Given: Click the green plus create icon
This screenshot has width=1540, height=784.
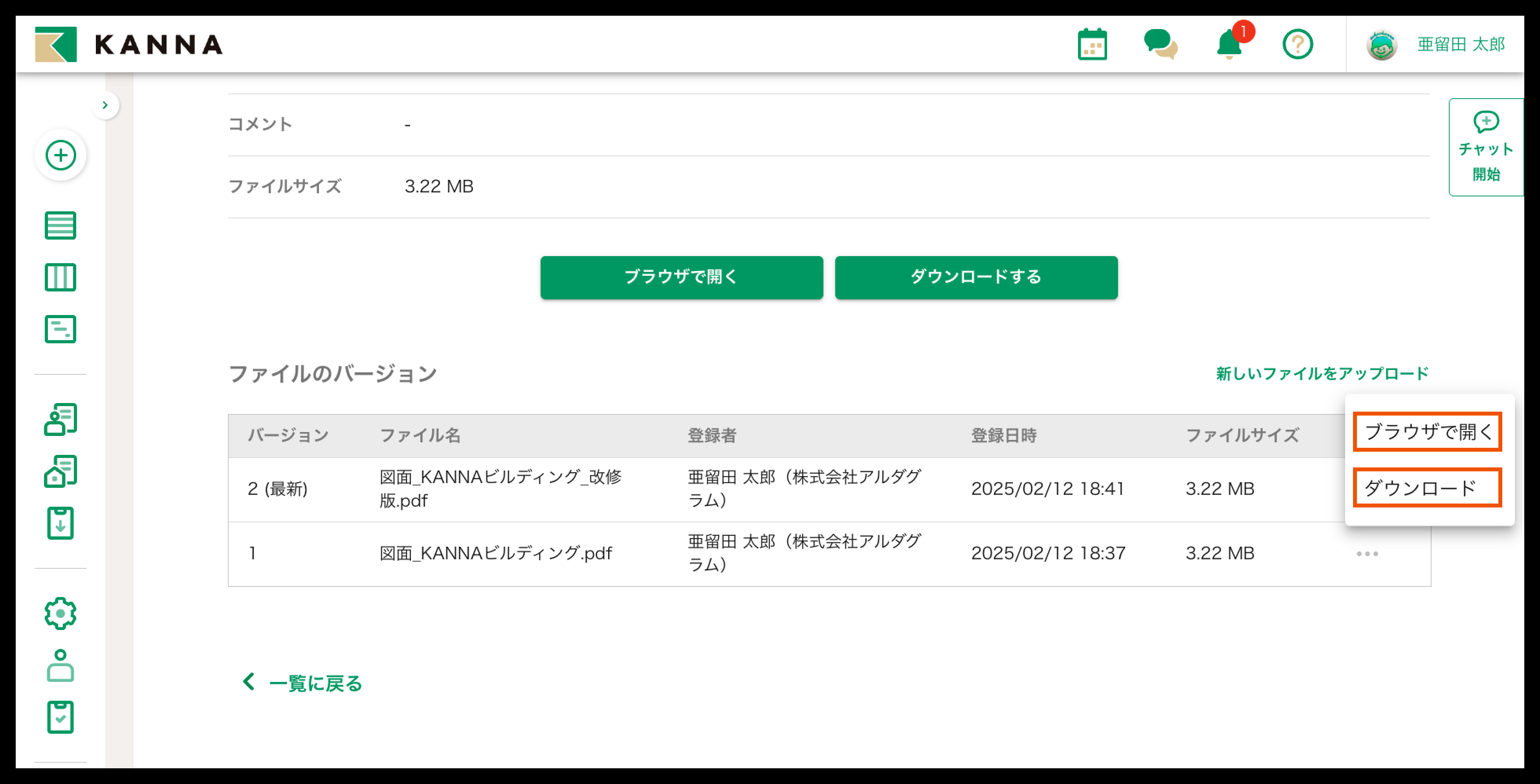Looking at the screenshot, I should [60, 156].
